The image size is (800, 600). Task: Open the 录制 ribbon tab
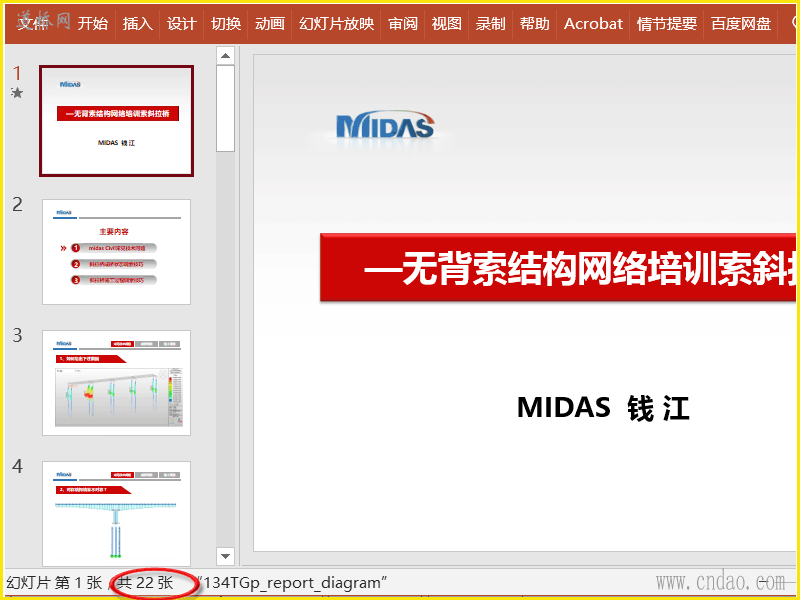pos(491,23)
